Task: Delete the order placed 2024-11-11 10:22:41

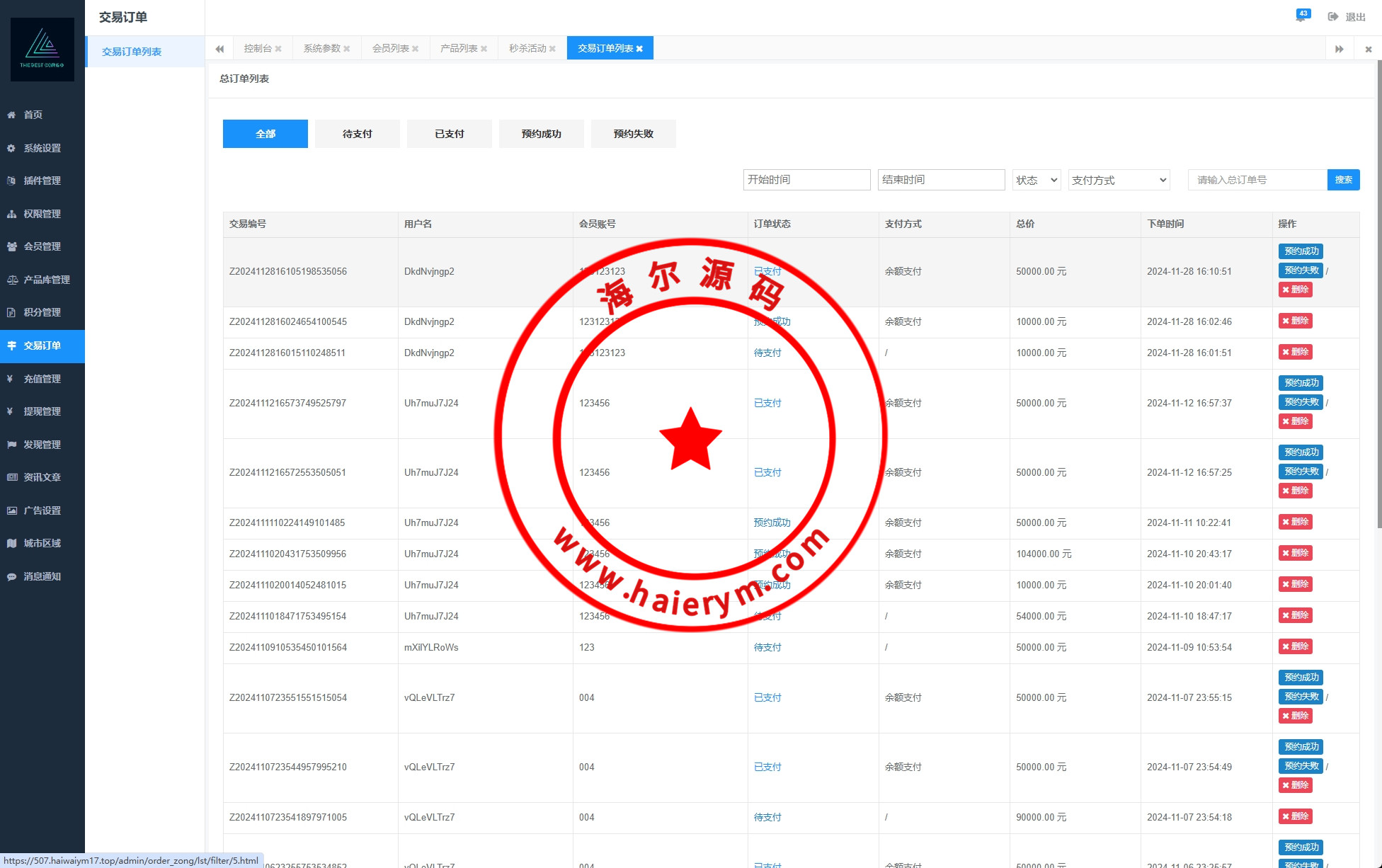Action: click(x=1296, y=522)
